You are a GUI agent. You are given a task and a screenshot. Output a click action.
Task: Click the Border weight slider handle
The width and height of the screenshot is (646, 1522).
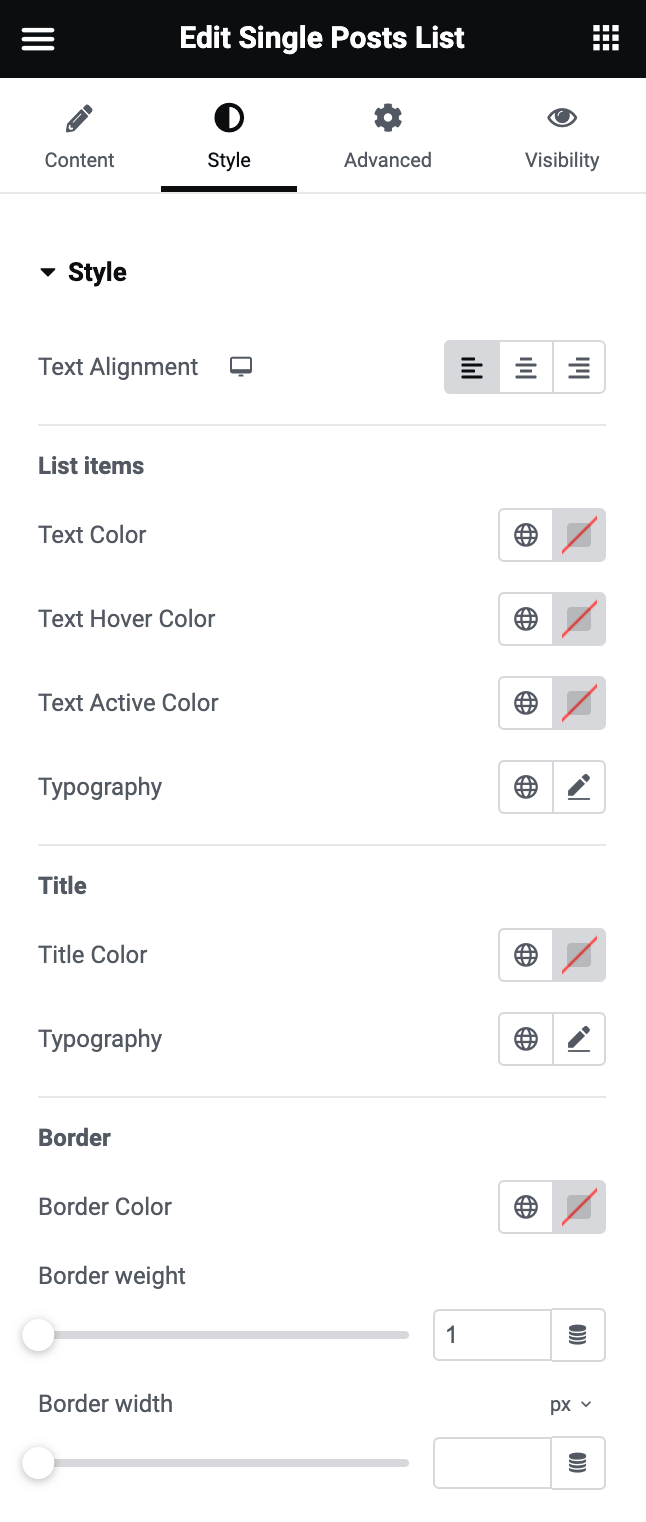point(38,1334)
